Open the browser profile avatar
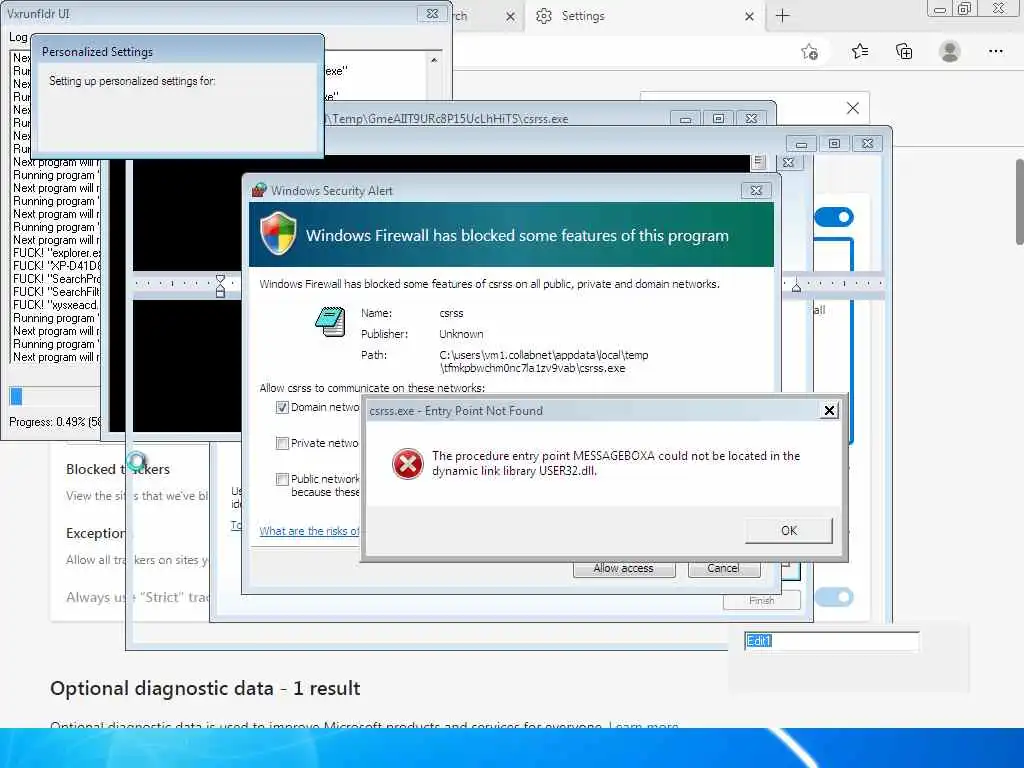 950,51
